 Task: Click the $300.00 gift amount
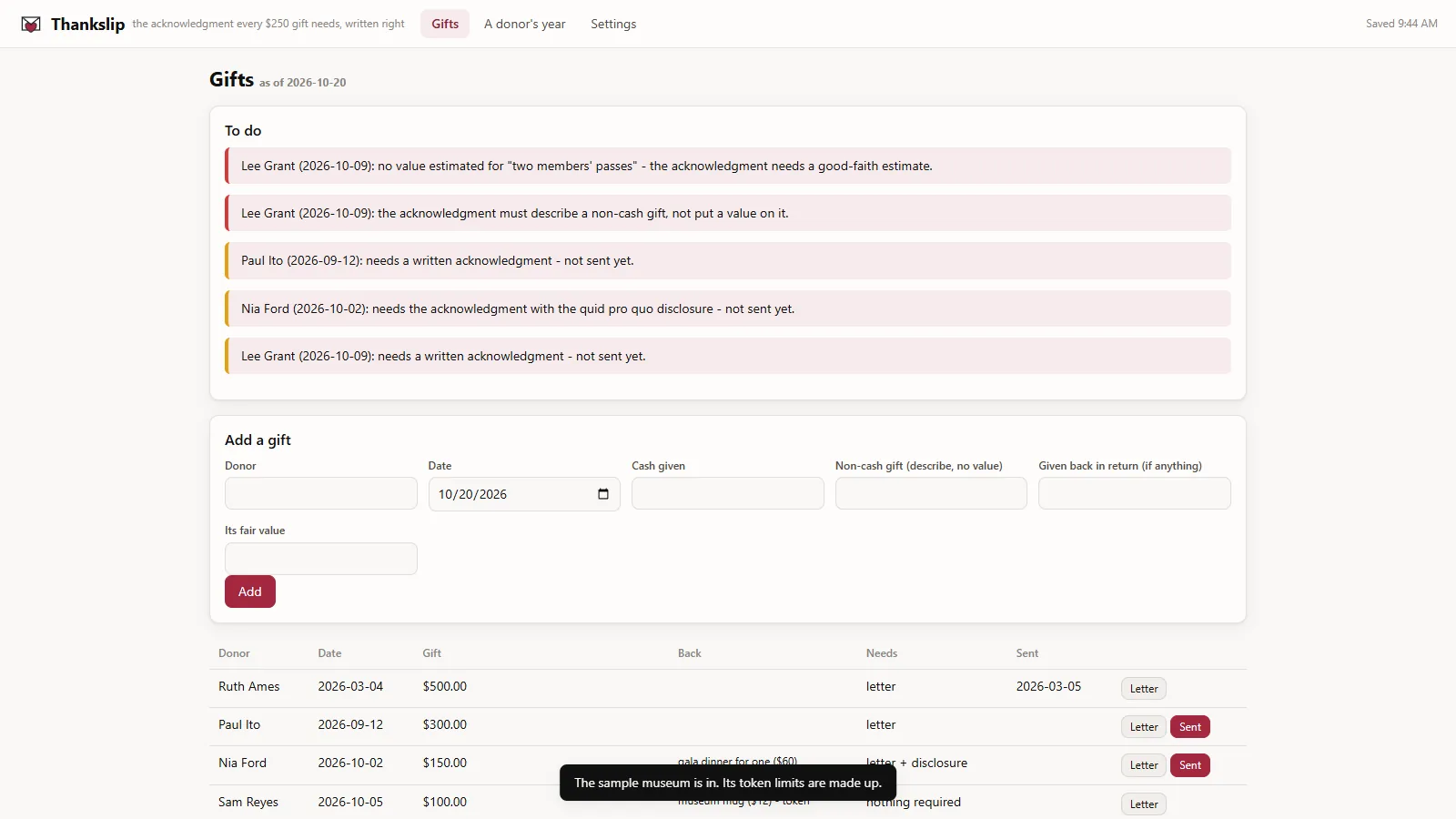click(x=445, y=724)
